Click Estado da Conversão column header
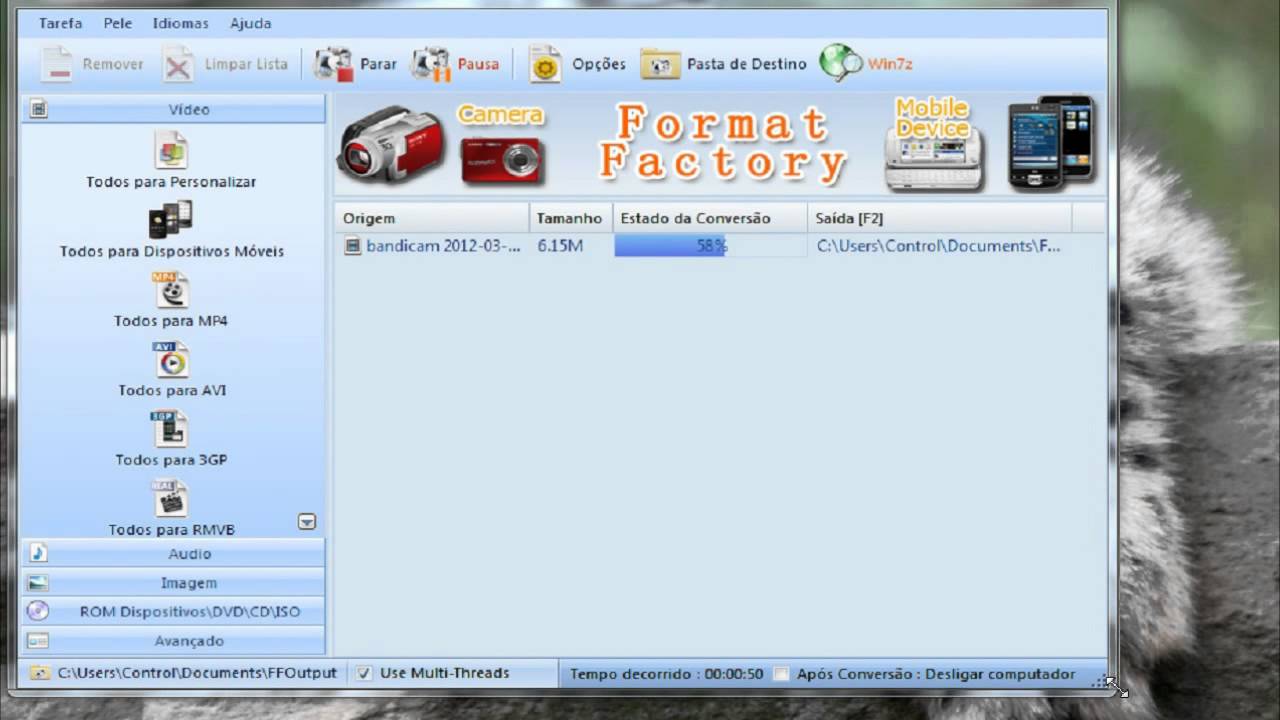Image resolution: width=1280 pixels, height=720 pixels. pos(710,218)
